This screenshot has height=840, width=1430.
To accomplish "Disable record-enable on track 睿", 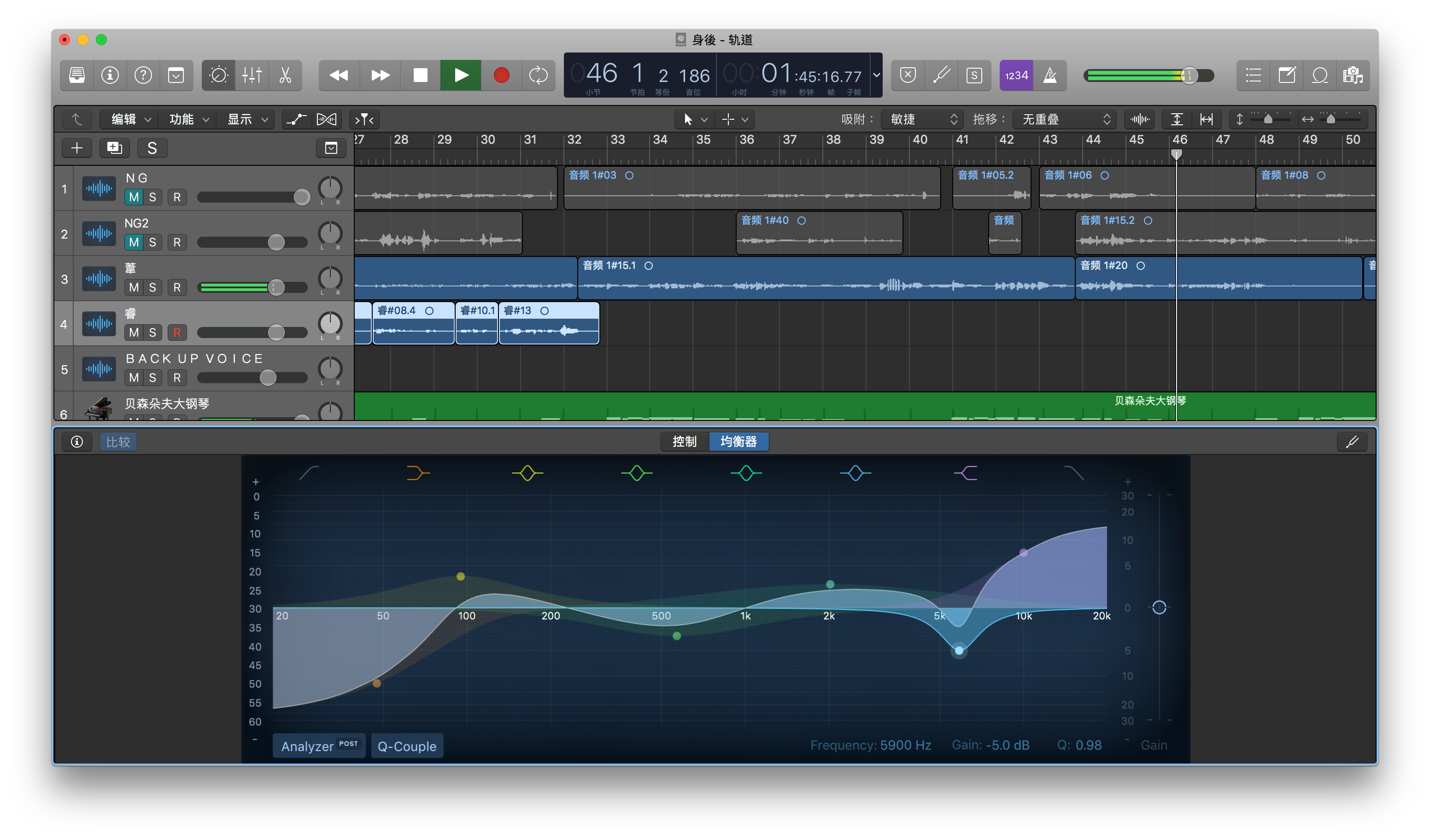I will pyautogui.click(x=177, y=333).
